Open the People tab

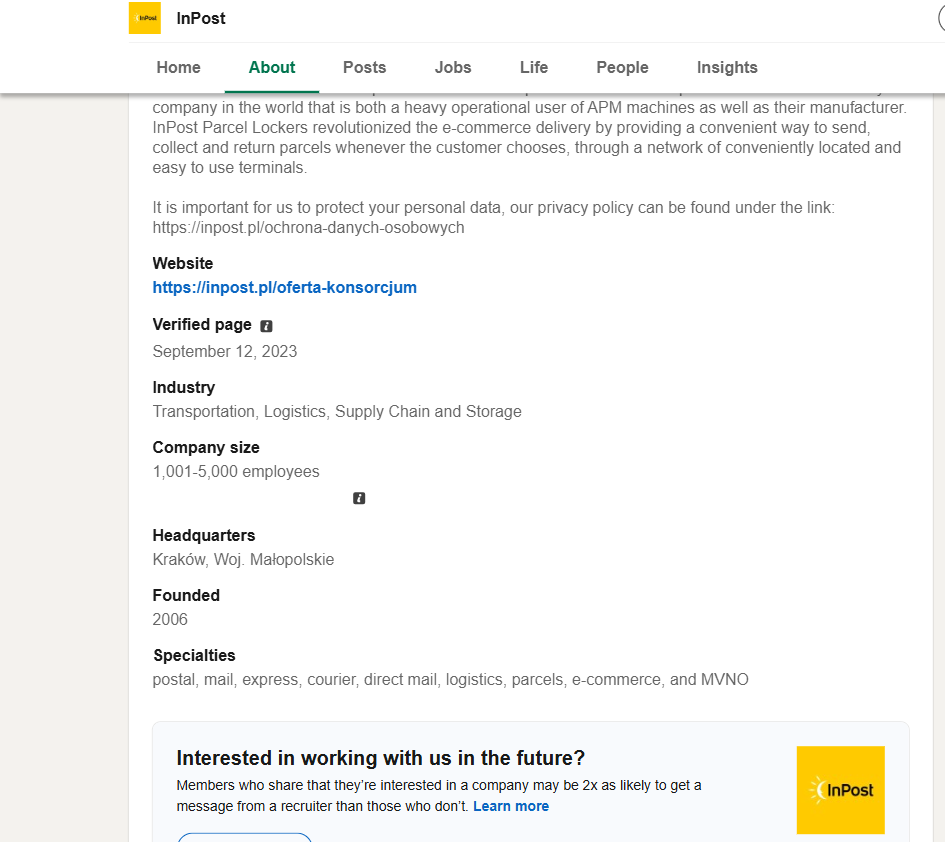pos(623,68)
